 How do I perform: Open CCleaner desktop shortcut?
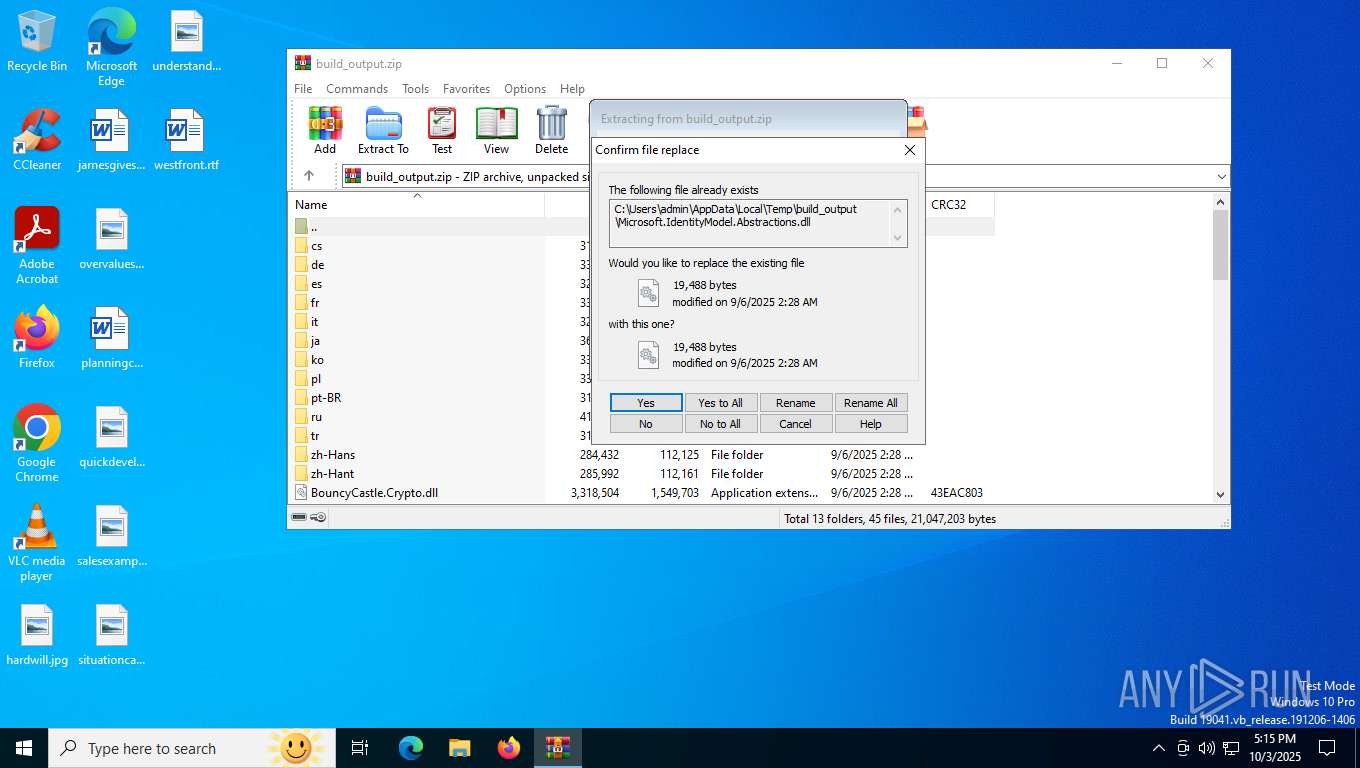coord(37,140)
